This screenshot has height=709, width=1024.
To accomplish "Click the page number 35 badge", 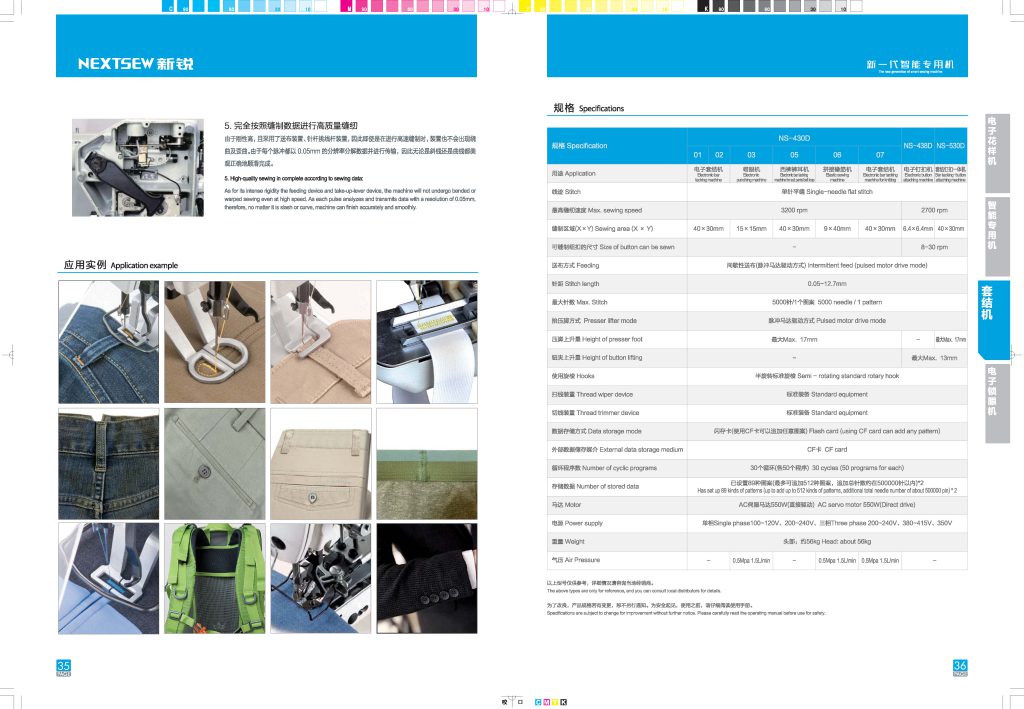I will coord(63,667).
